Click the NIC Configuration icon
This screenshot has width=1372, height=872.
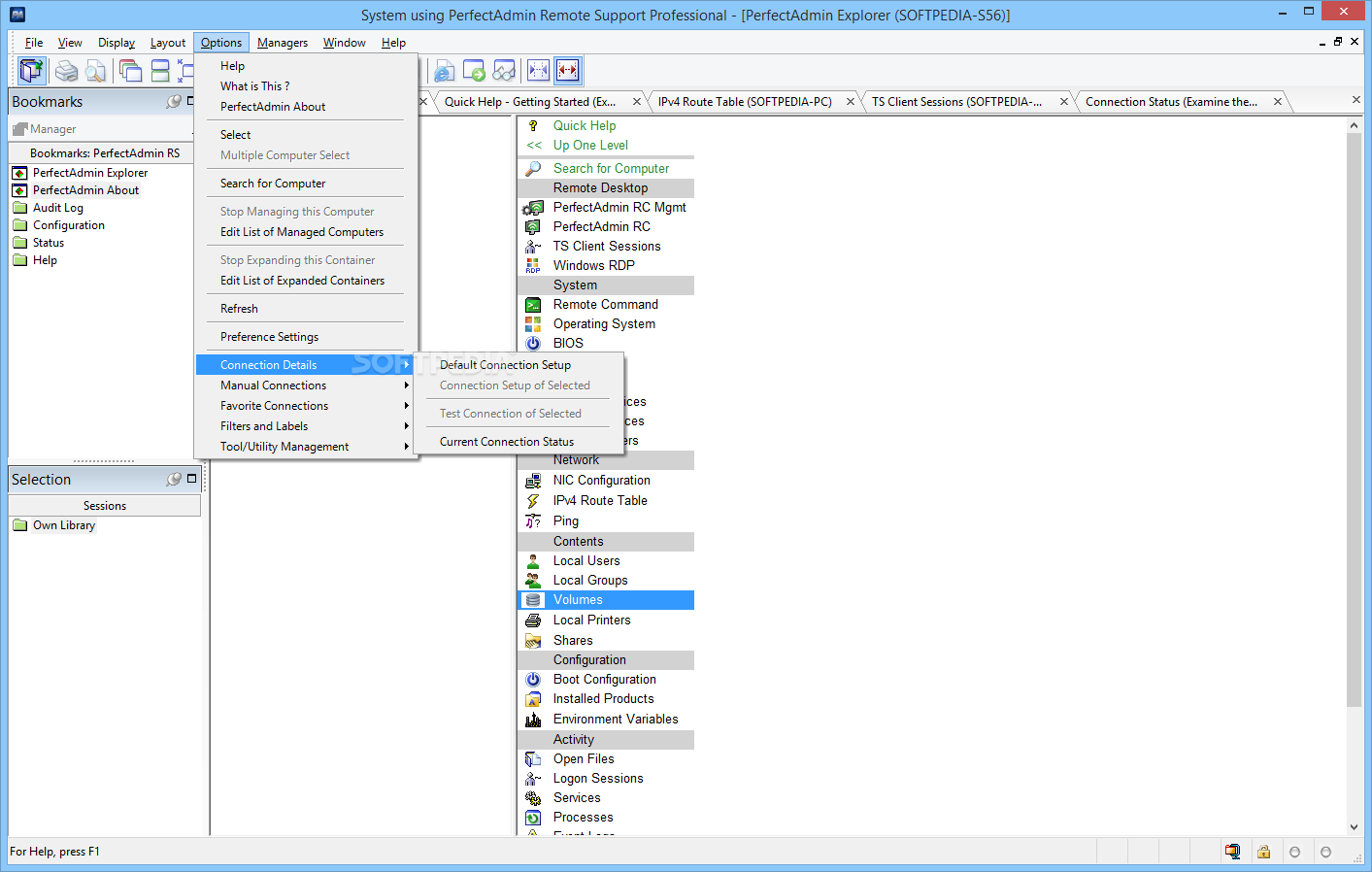click(533, 481)
